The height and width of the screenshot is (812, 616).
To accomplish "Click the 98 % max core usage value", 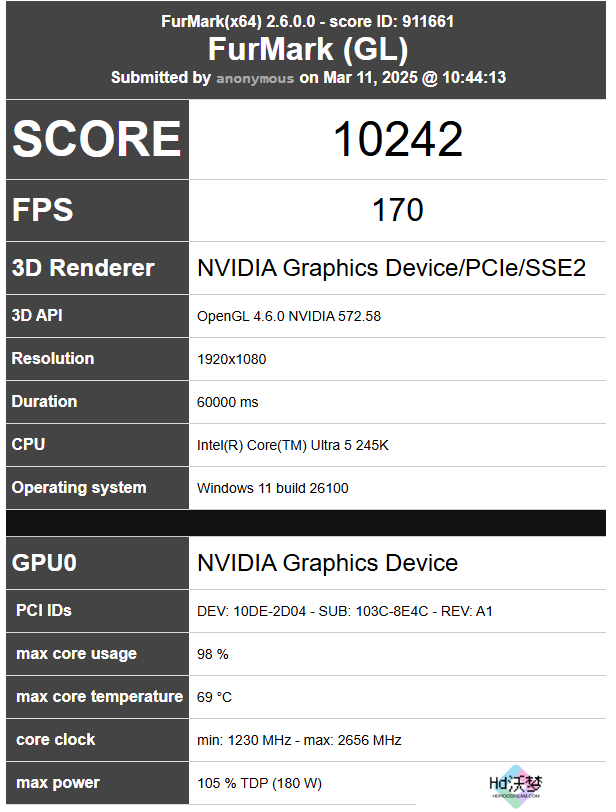I will click(212, 655).
